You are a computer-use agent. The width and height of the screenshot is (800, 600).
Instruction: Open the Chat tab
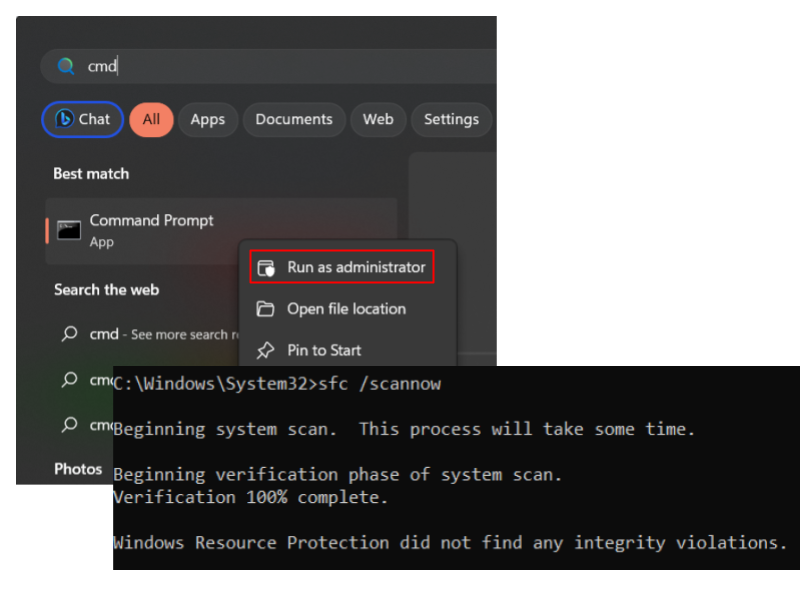(x=83, y=119)
